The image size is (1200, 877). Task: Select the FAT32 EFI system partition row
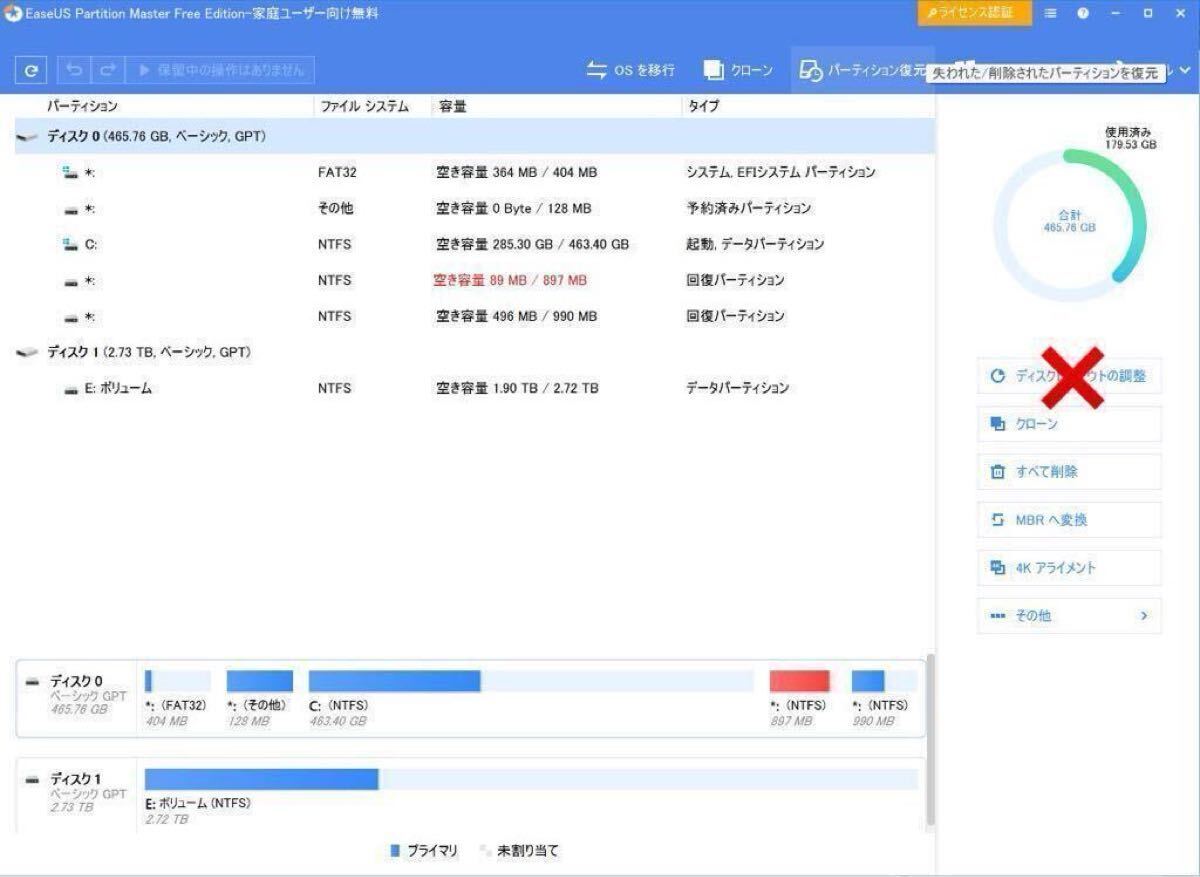coord(475,172)
